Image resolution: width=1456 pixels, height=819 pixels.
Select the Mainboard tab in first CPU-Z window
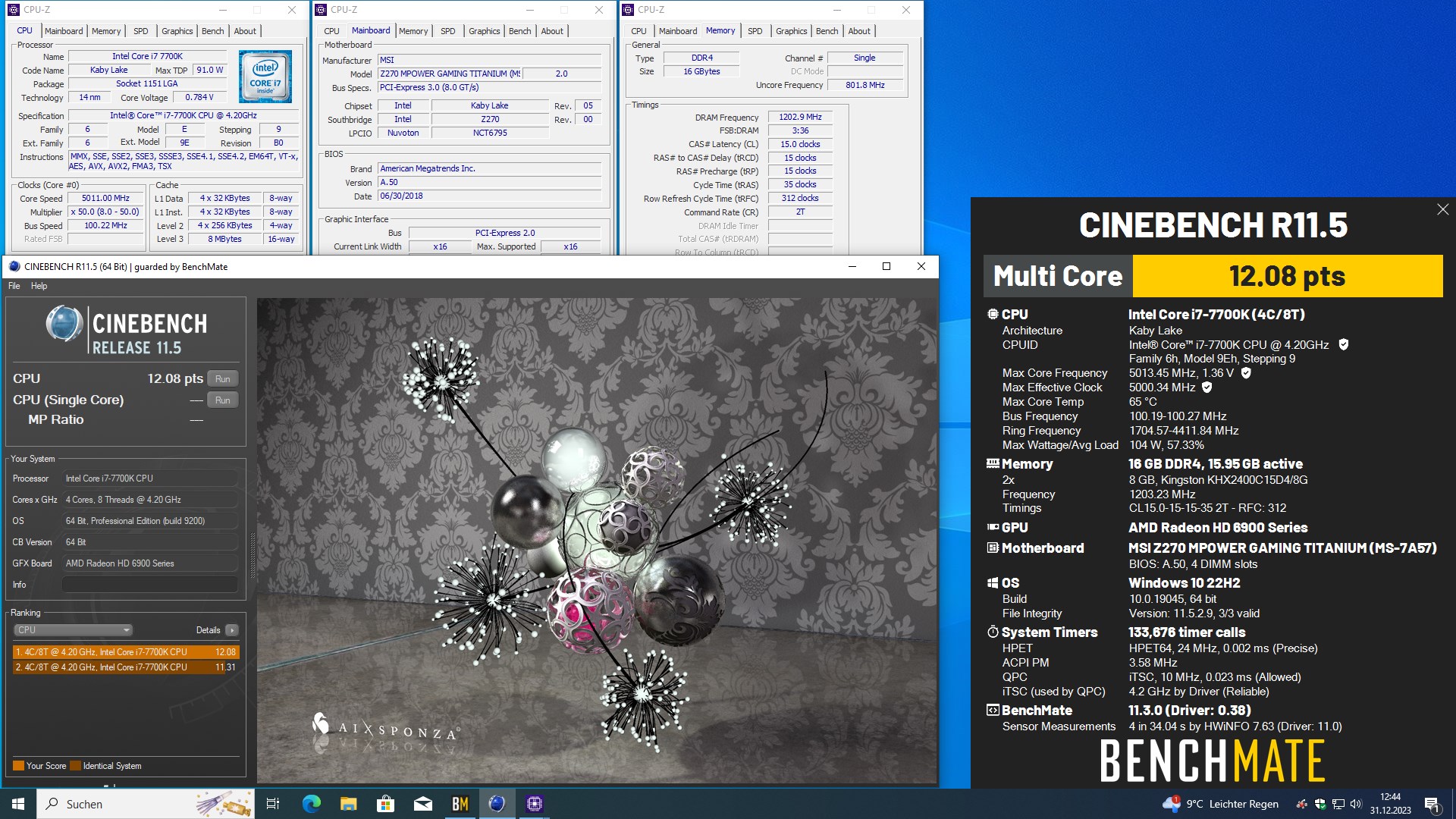(64, 31)
